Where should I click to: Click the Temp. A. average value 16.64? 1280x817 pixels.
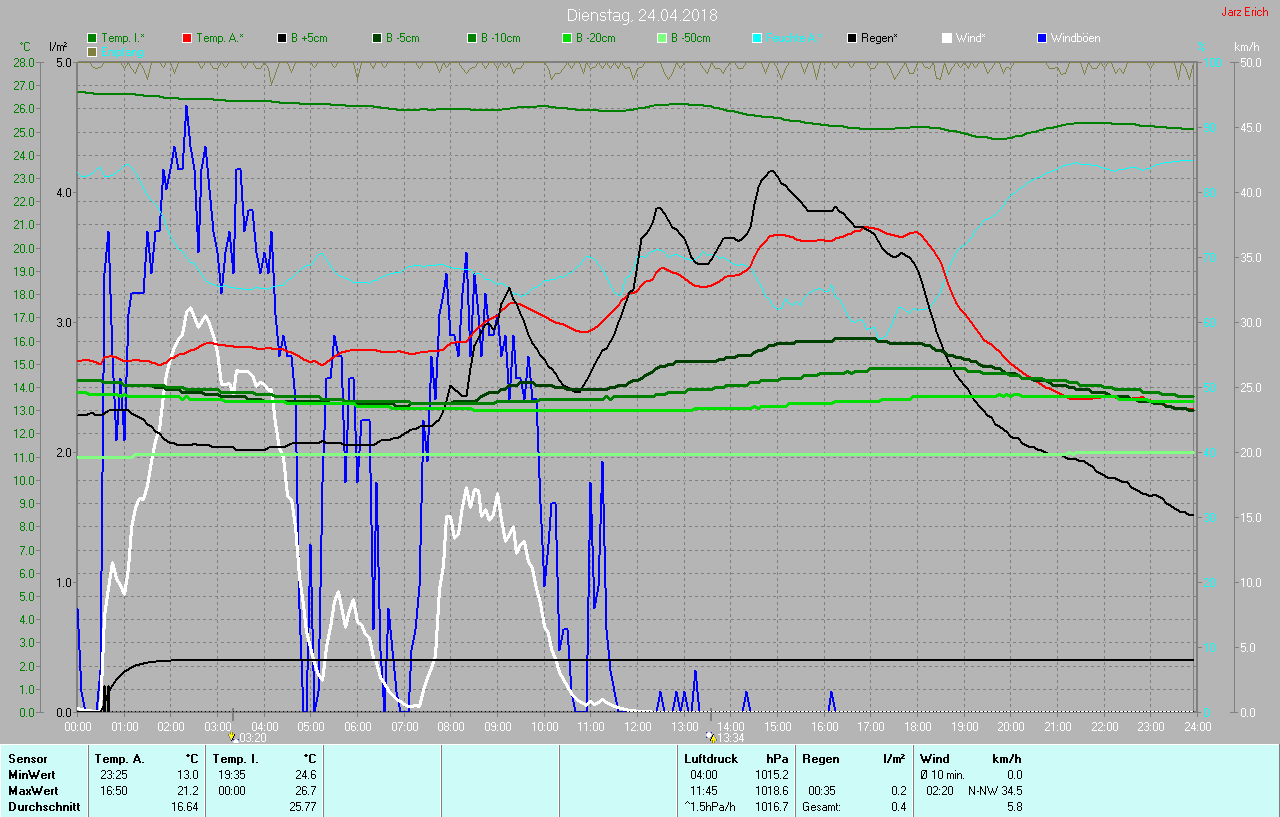coord(185,807)
